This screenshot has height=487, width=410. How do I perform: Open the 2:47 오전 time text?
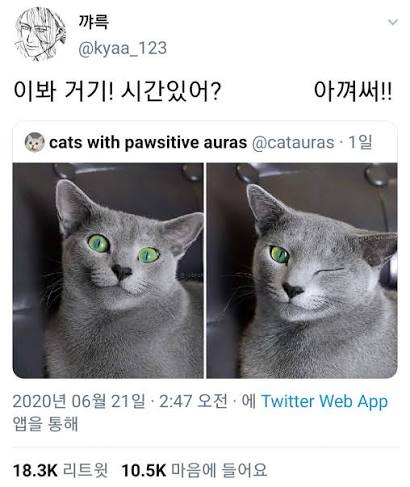[x=193, y=401]
